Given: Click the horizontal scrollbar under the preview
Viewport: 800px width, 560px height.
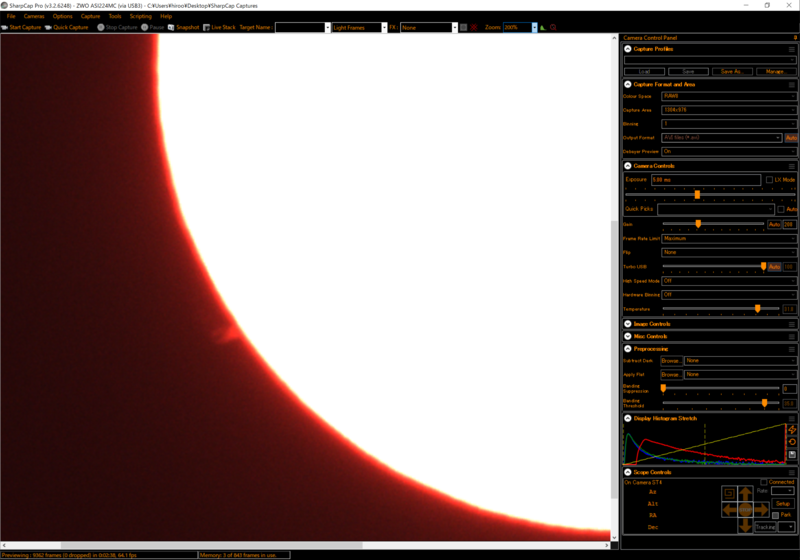Looking at the screenshot, I should (x=305, y=545).
